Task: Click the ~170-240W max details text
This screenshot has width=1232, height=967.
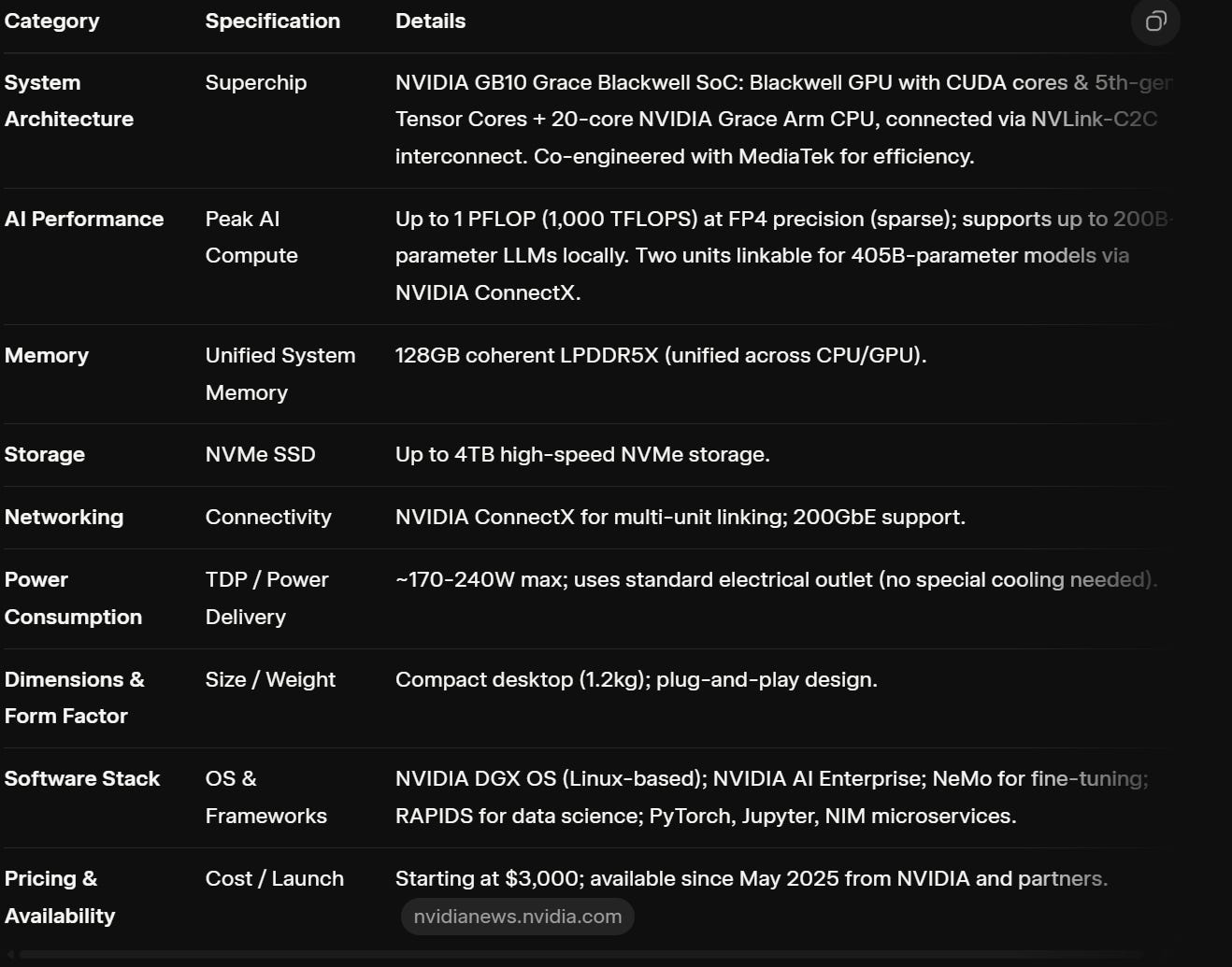Action: click(x=776, y=580)
